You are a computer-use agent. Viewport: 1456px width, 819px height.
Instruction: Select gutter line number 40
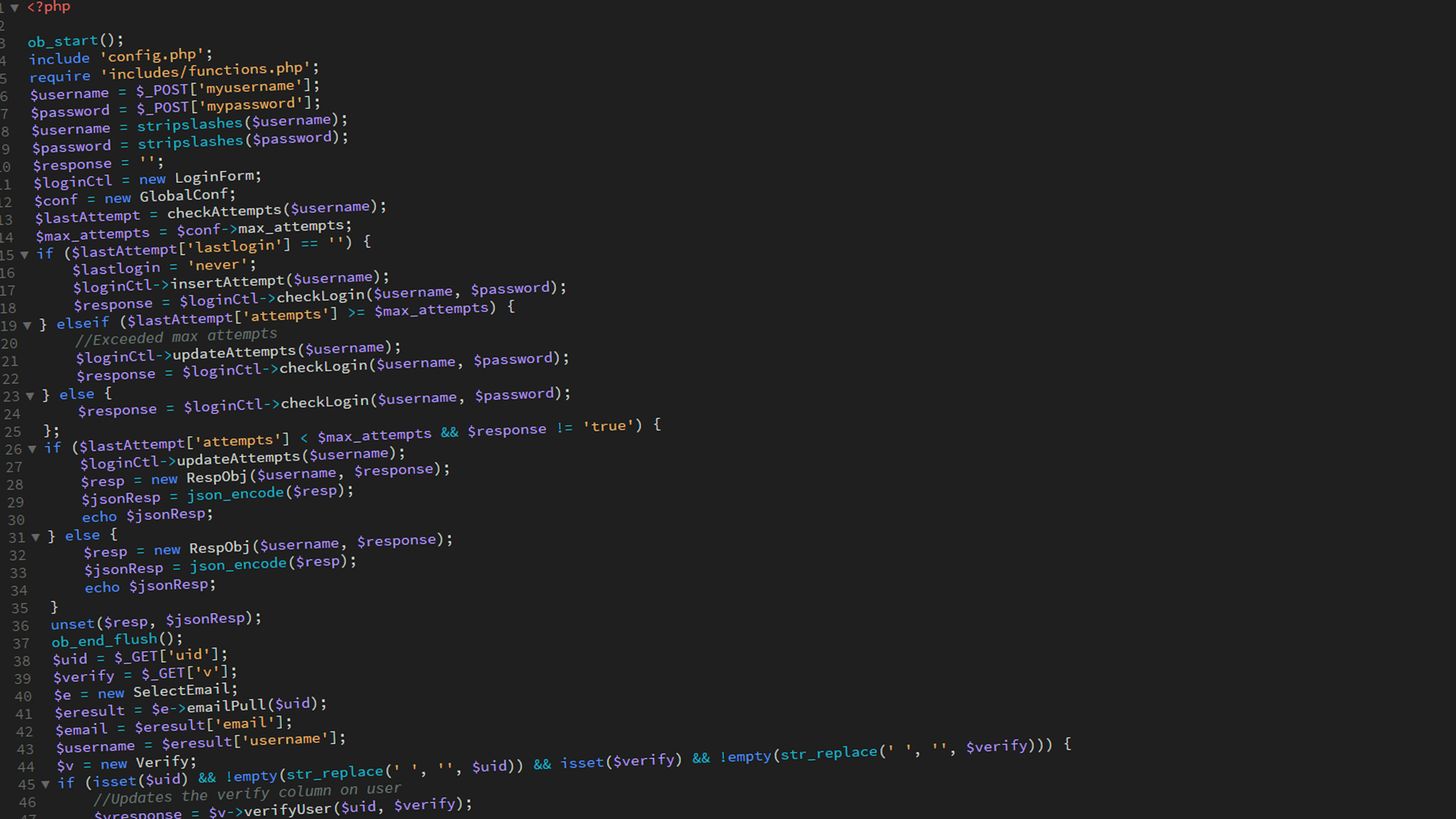point(23,696)
